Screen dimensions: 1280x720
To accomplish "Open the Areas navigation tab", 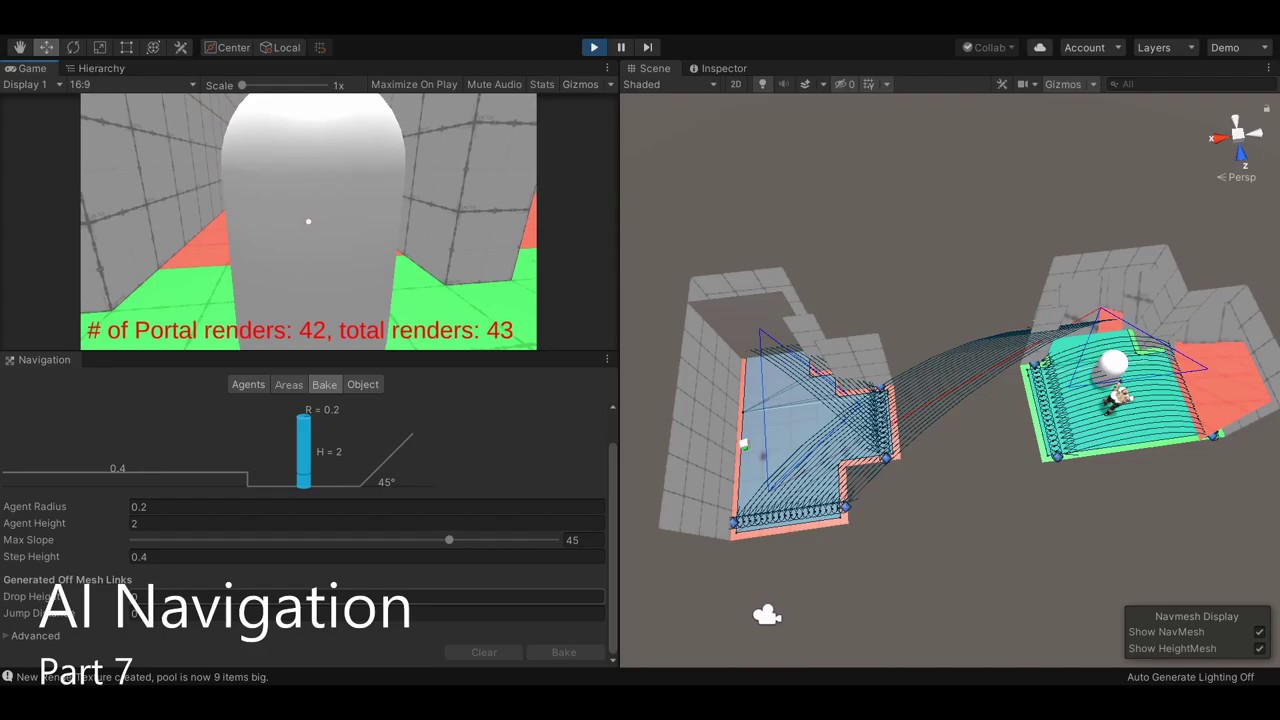I will [x=288, y=384].
